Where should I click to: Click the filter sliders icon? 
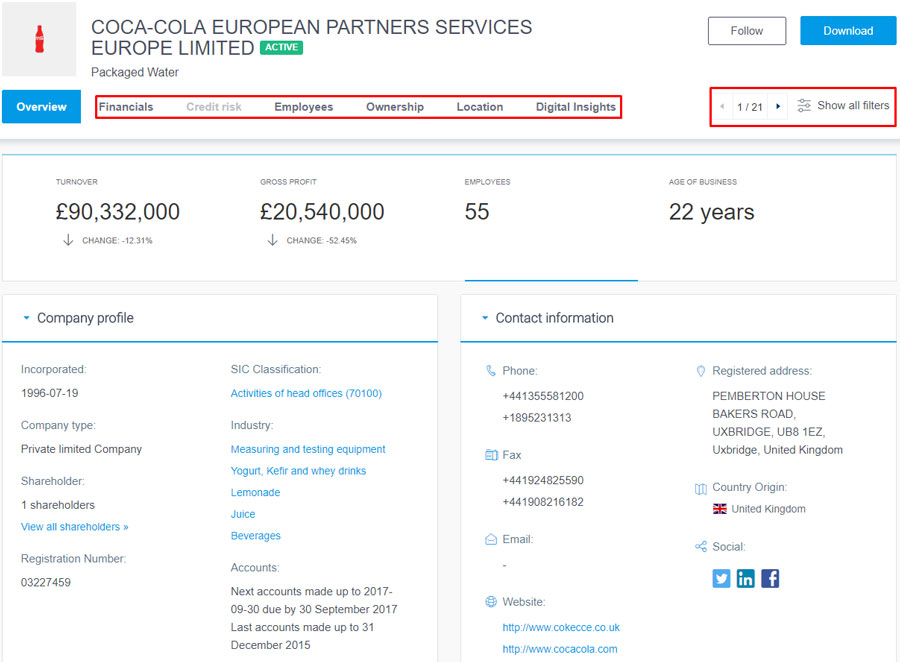point(804,106)
